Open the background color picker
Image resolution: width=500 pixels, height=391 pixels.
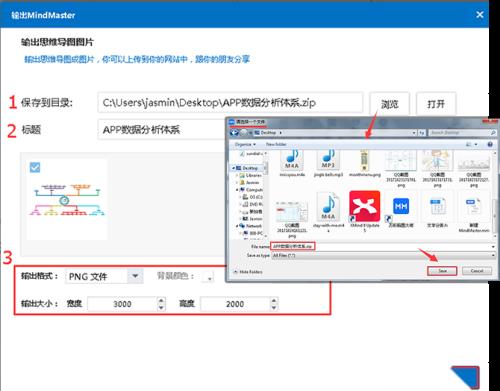coord(208,276)
